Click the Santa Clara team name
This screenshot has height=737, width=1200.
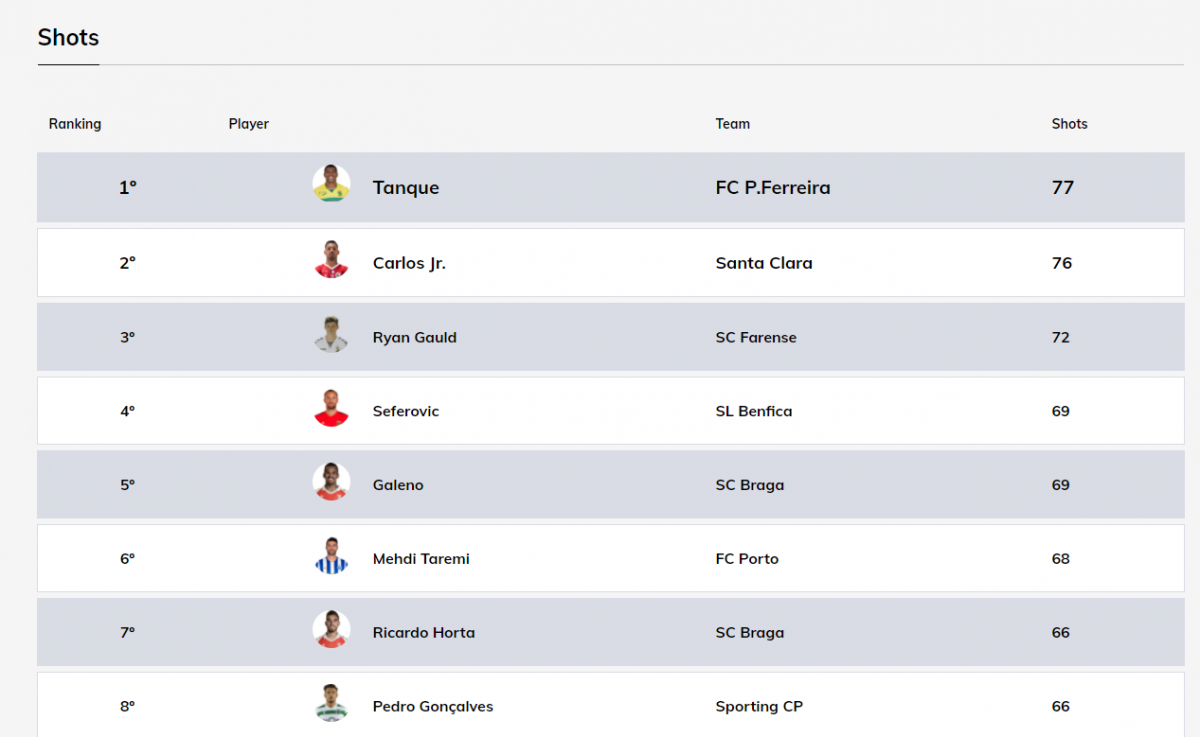pos(764,263)
